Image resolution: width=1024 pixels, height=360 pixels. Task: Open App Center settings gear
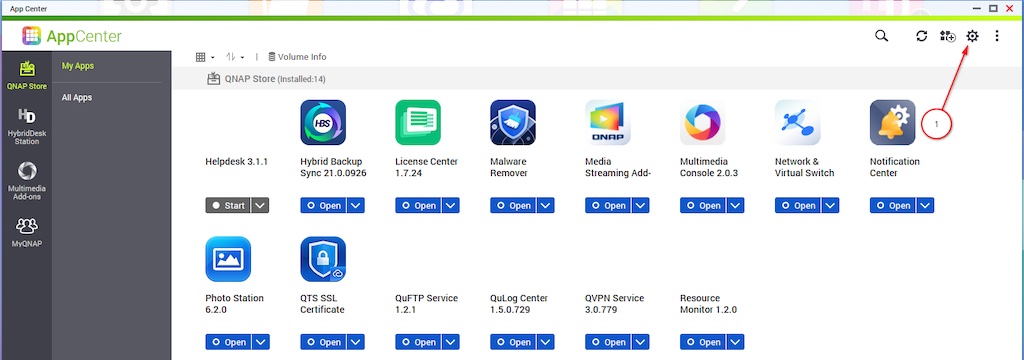pos(972,36)
